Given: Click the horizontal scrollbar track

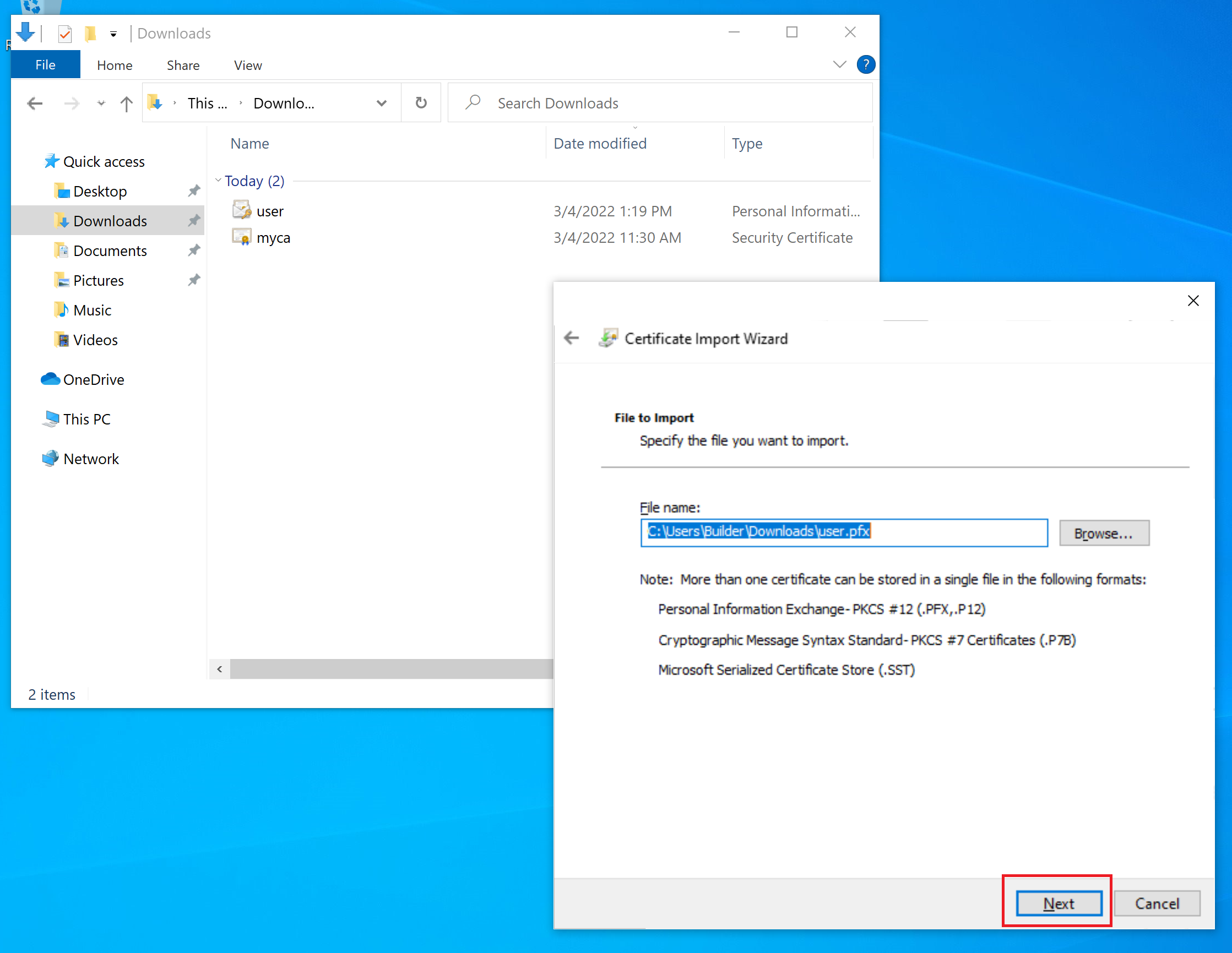Looking at the screenshot, I should pyautogui.click(x=392, y=669).
